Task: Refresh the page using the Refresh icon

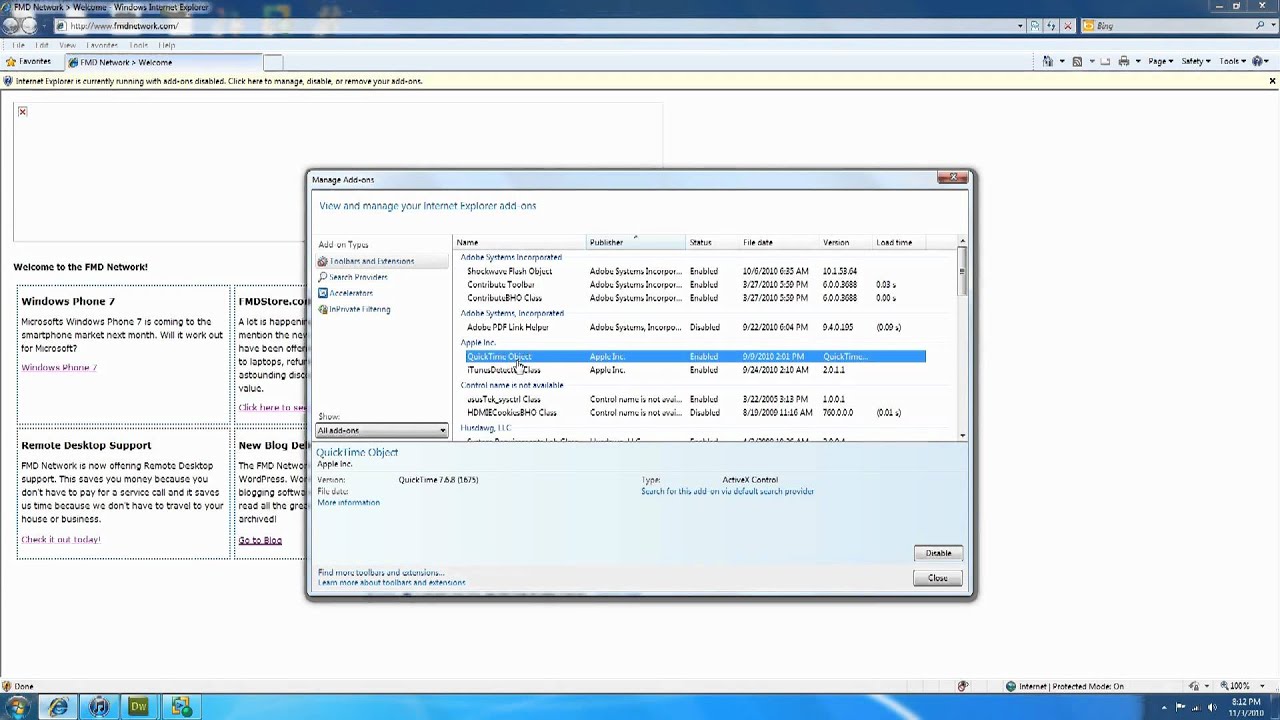Action: point(1052,26)
